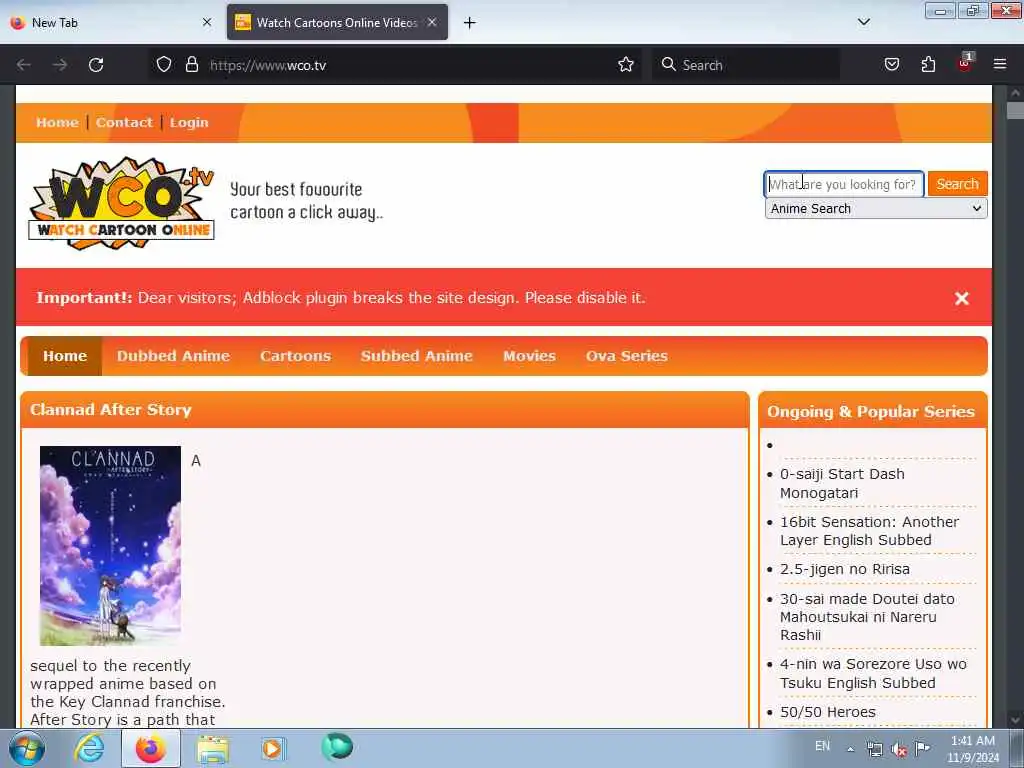The width and height of the screenshot is (1024, 768).
Task: Go forward with the browser forward arrow
Action: (60, 65)
